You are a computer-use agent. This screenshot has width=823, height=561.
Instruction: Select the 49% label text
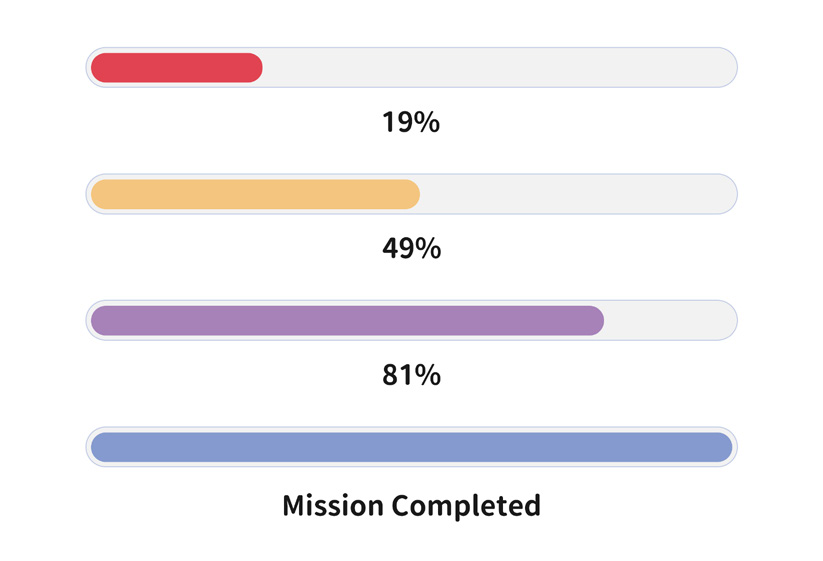click(x=411, y=248)
